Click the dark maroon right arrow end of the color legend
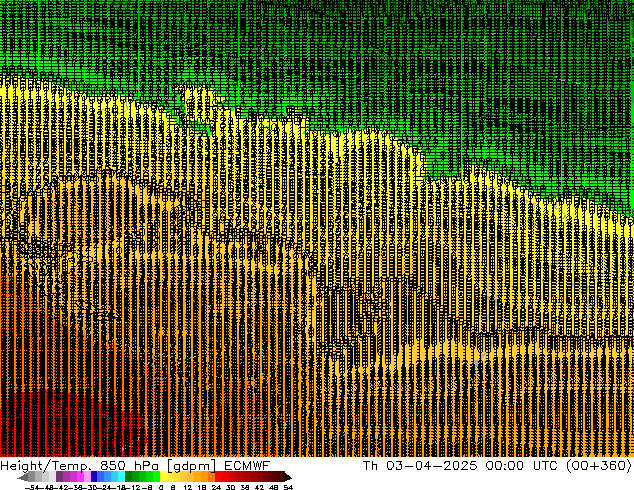634x490 pixels. (288, 477)
